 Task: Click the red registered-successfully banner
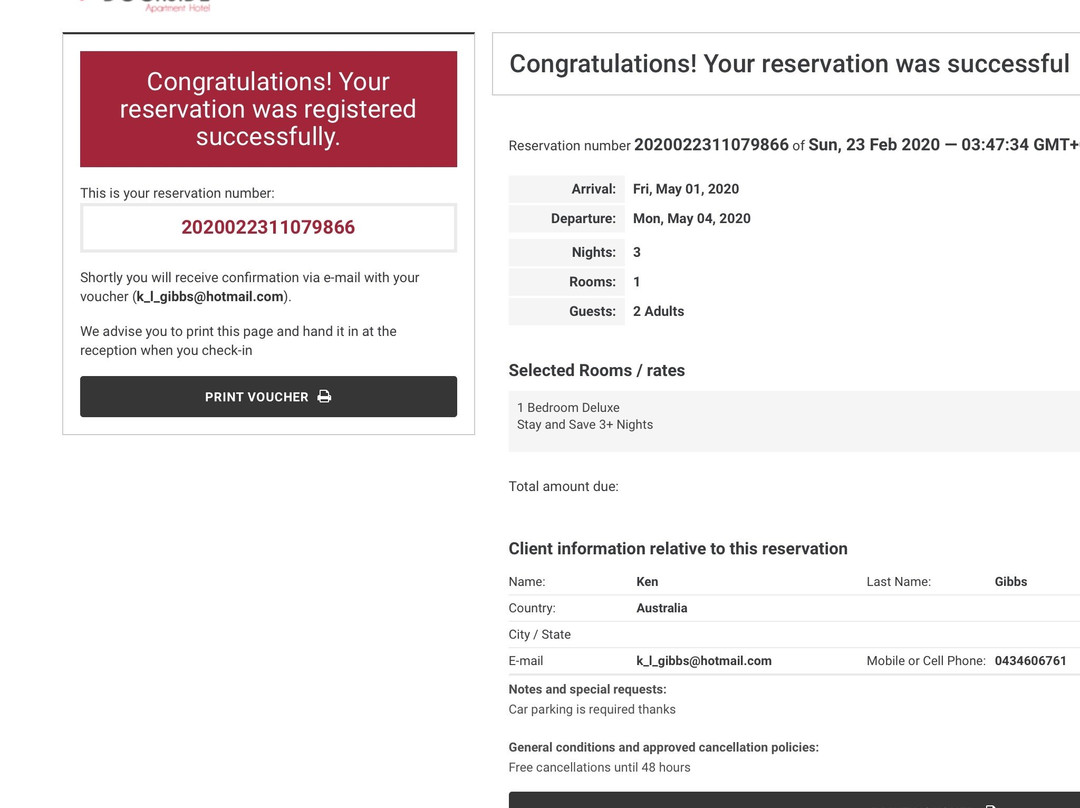point(268,109)
